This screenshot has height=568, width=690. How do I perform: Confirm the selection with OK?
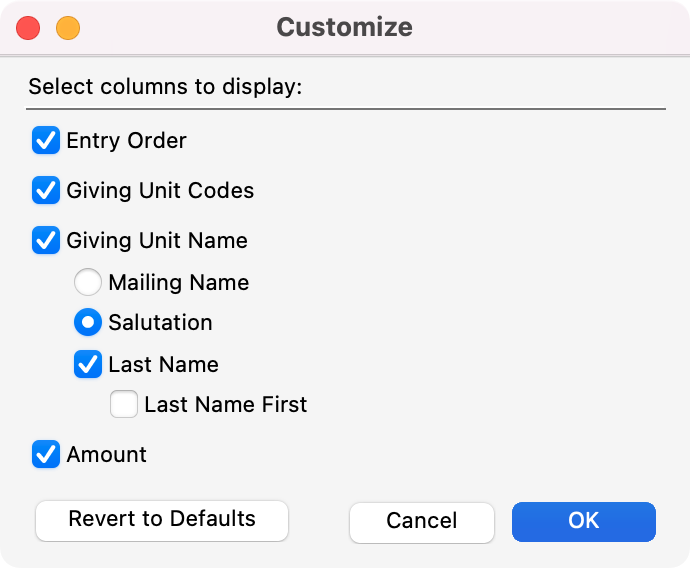pyautogui.click(x=583, y=521)
